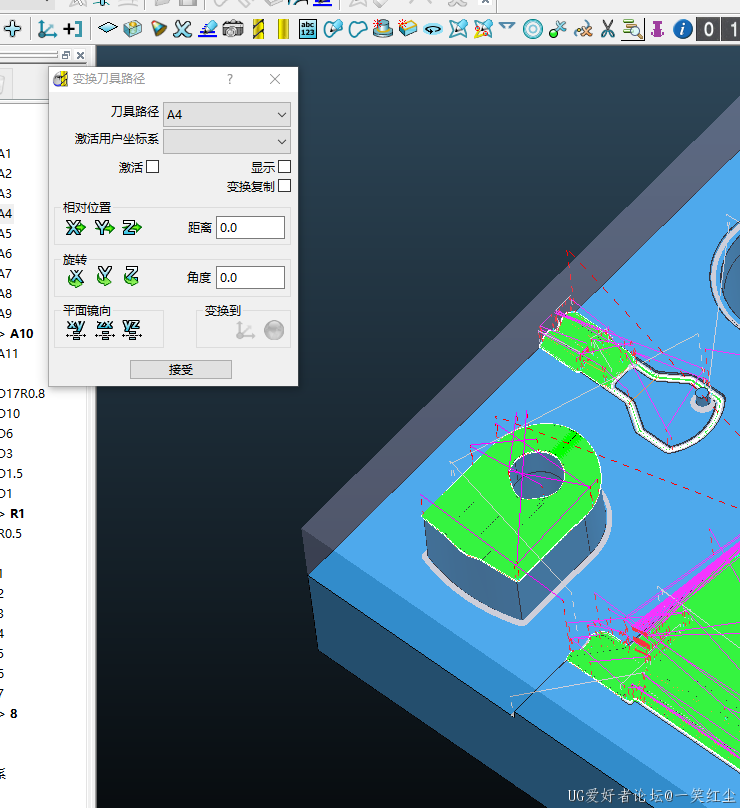Click the blue blob boundary outline icon

click(x=358, y=29)
